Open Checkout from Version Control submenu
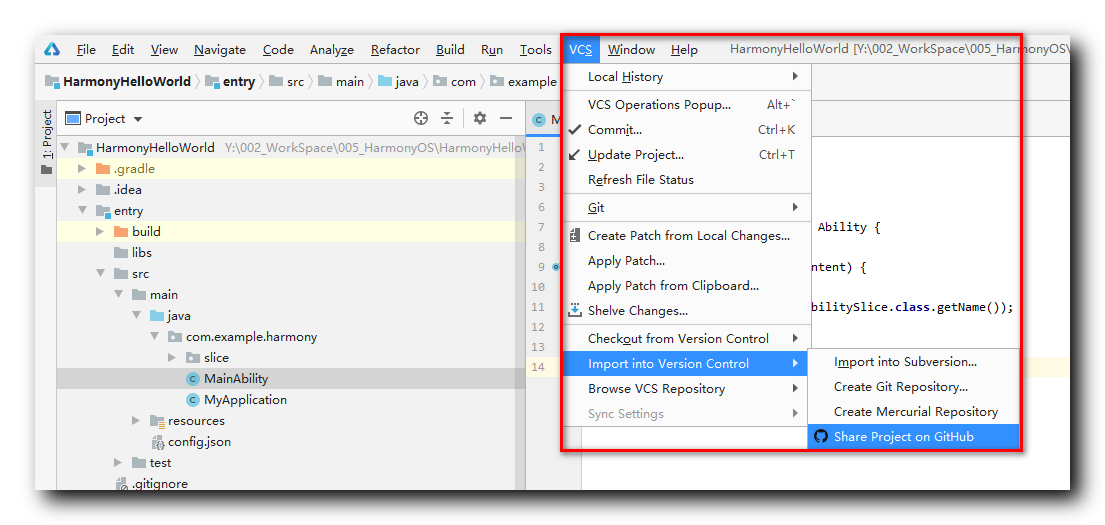Viewport: 1105px width, 525px height. click(687, 338)
